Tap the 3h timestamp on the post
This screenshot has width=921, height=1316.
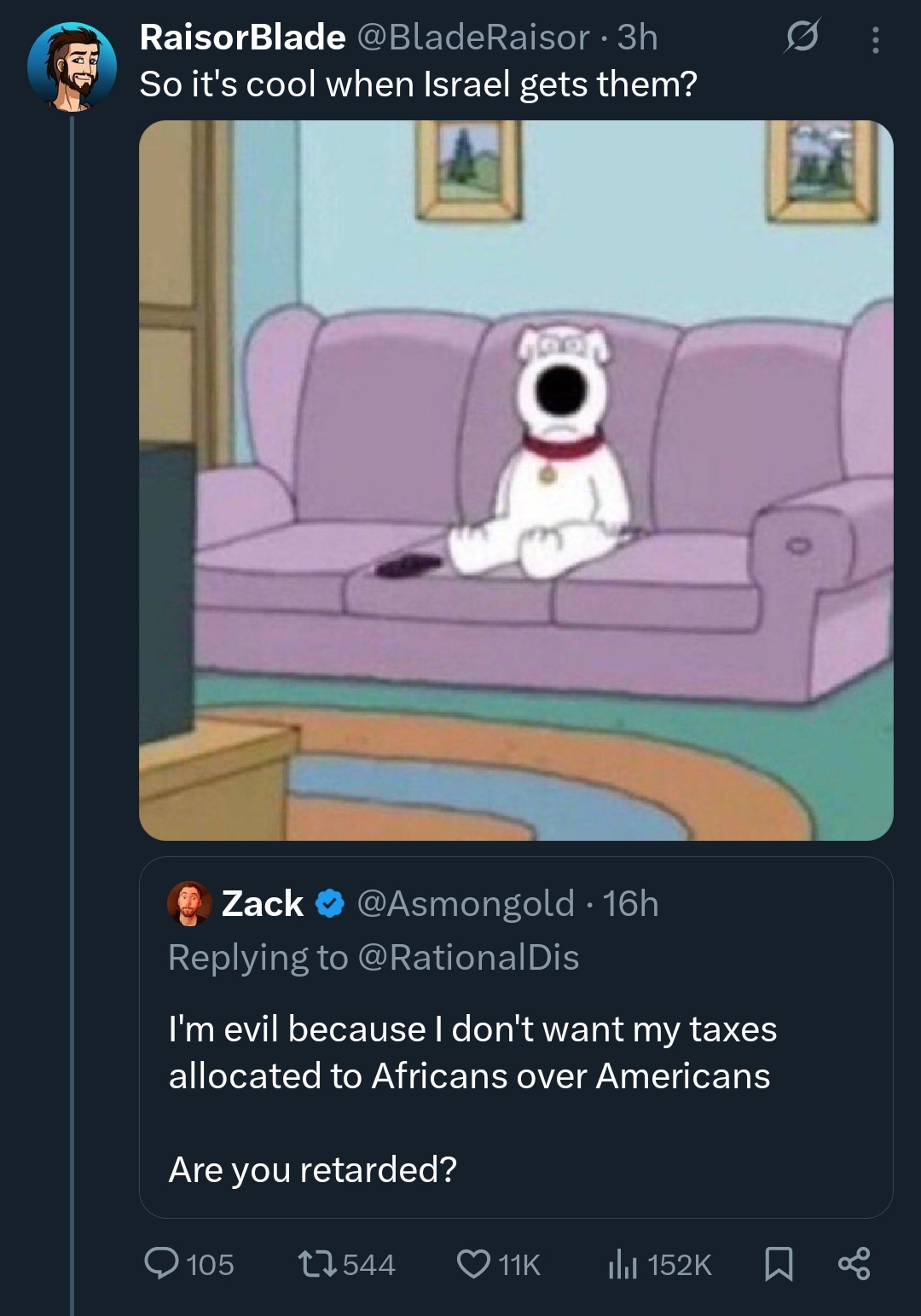[x=638, y=38]
